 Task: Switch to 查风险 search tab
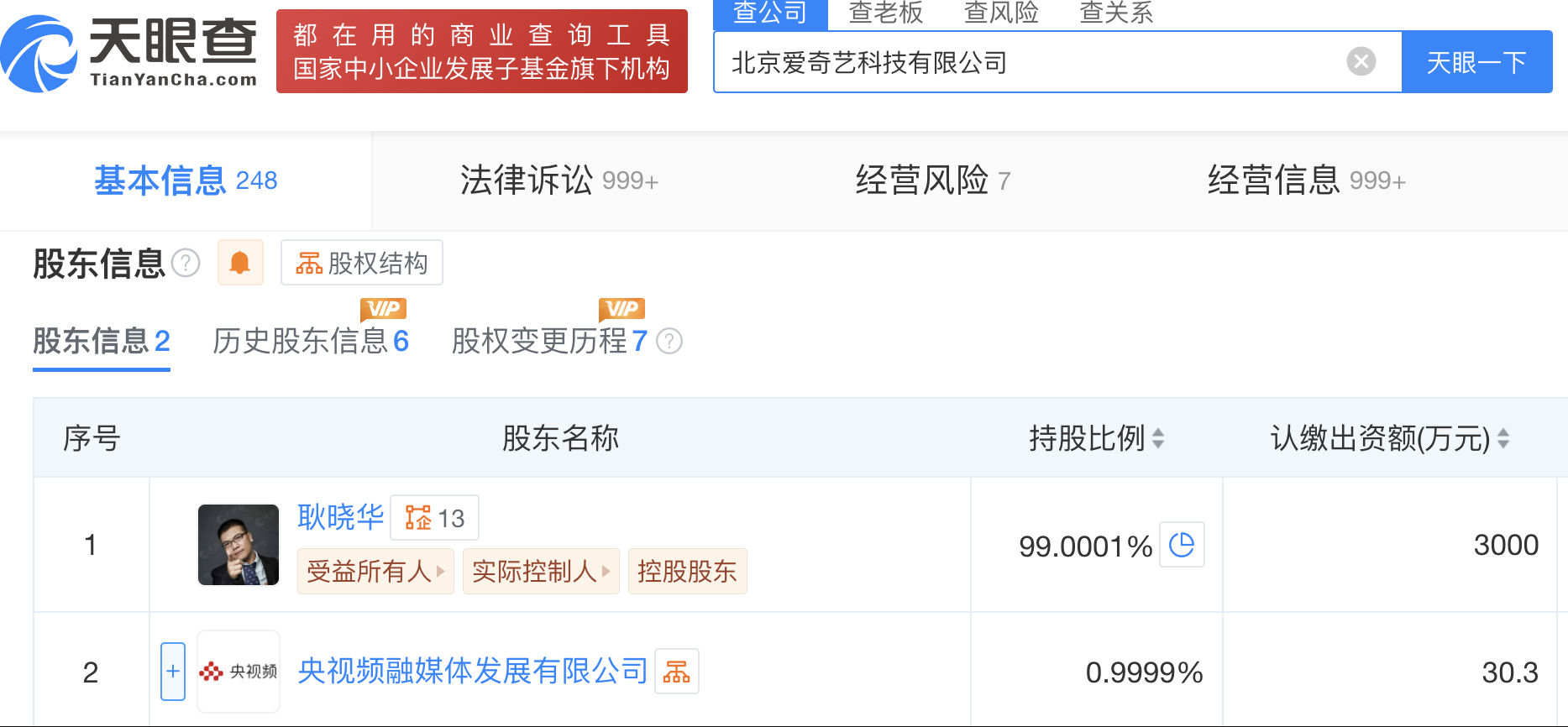(x=1001, y=13)
